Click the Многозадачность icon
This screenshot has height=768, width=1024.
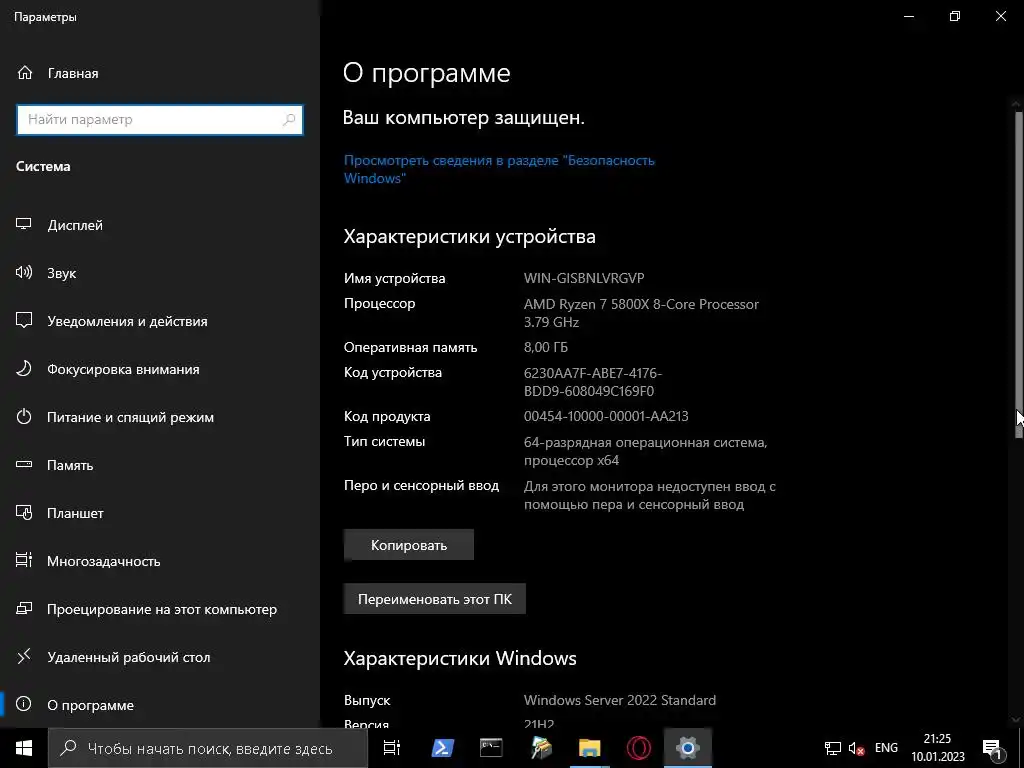pyautogui.click(x=24, y=560)
